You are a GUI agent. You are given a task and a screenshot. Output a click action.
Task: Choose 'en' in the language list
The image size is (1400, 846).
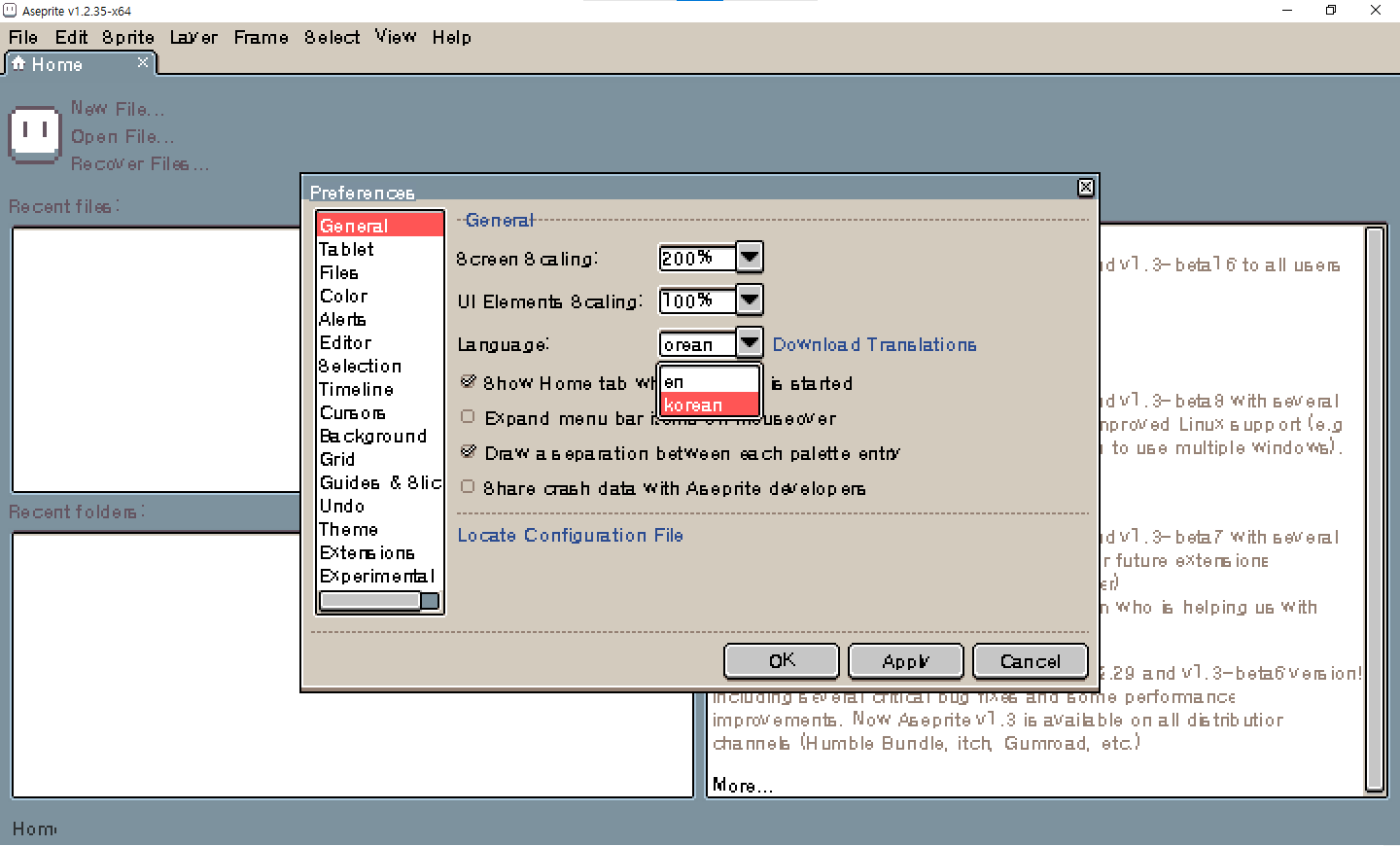[x=710, y=382]
